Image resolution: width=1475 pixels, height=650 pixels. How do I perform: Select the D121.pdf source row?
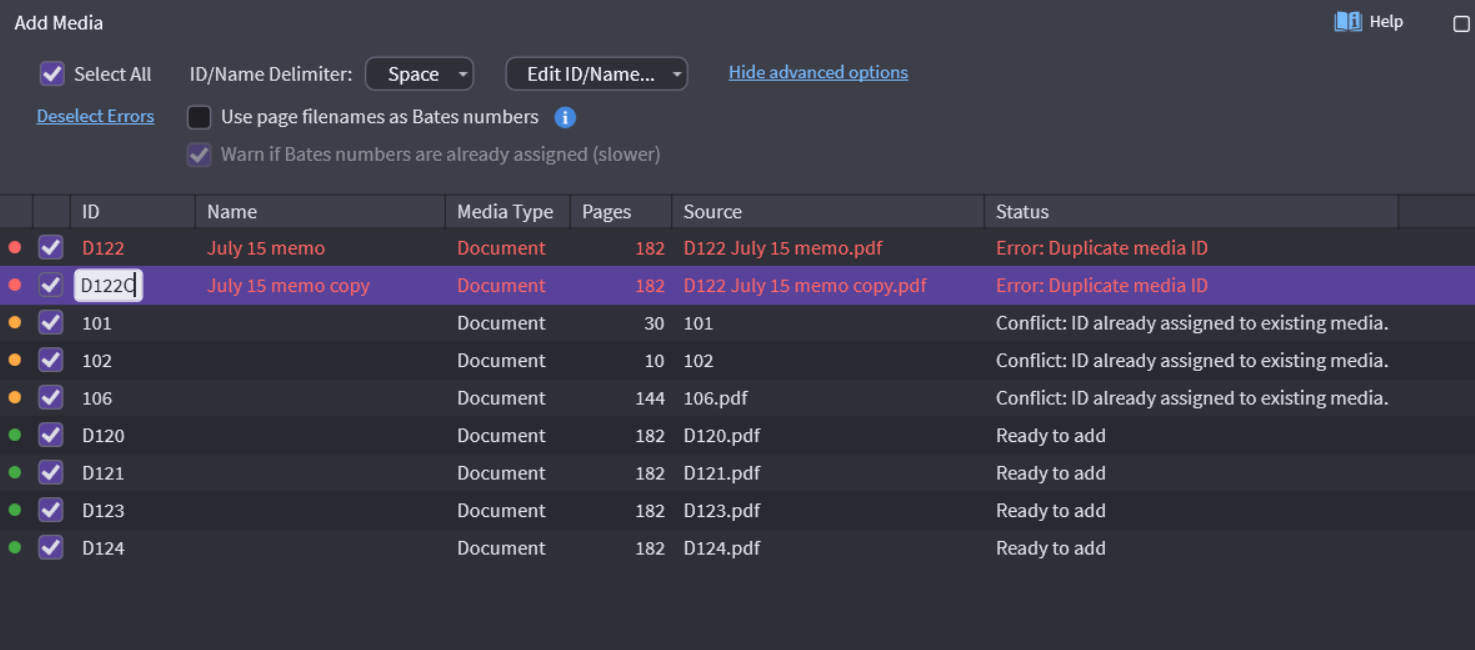click(721, 473)
